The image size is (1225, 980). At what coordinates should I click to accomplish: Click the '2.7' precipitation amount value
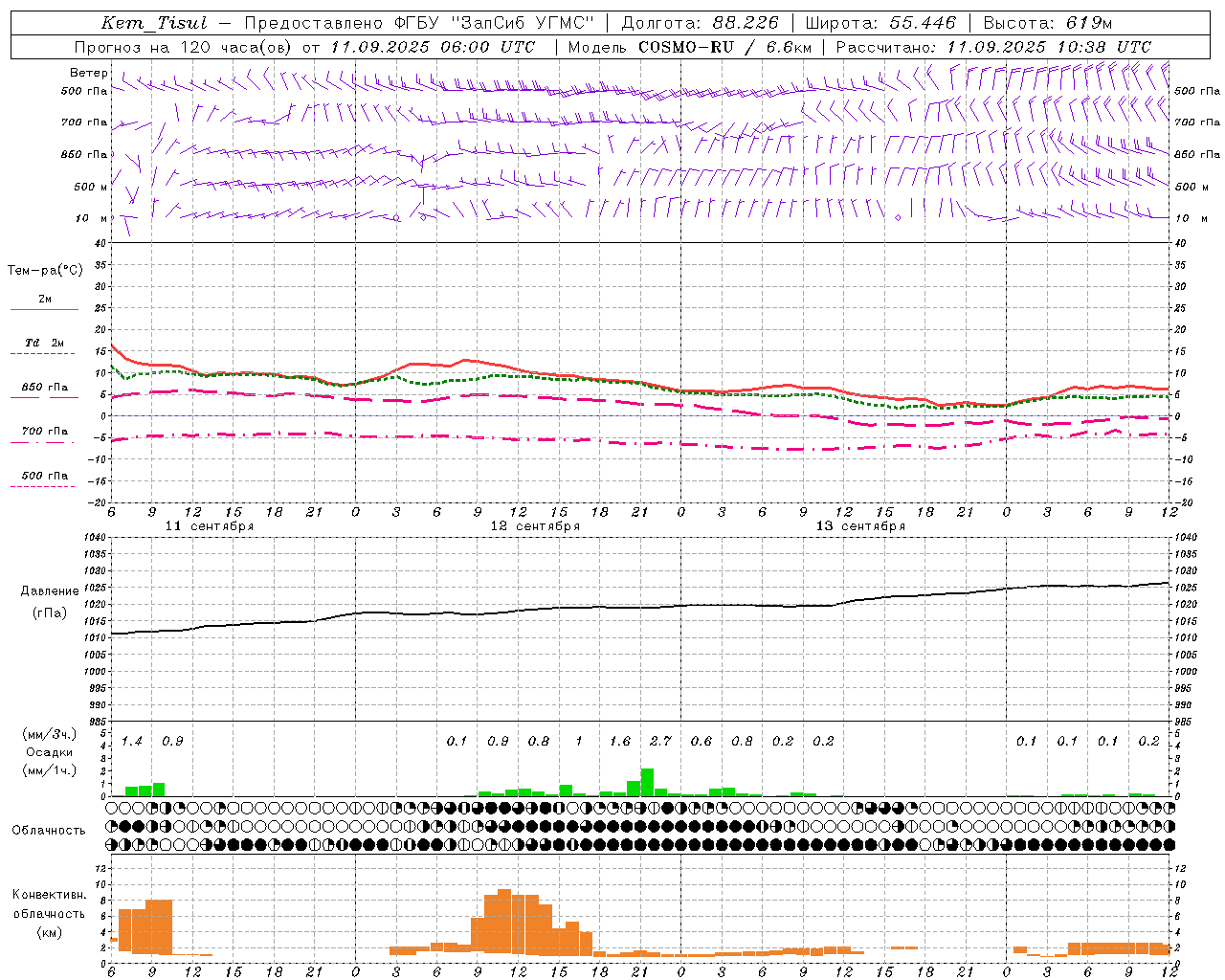(x=660, y=742)
